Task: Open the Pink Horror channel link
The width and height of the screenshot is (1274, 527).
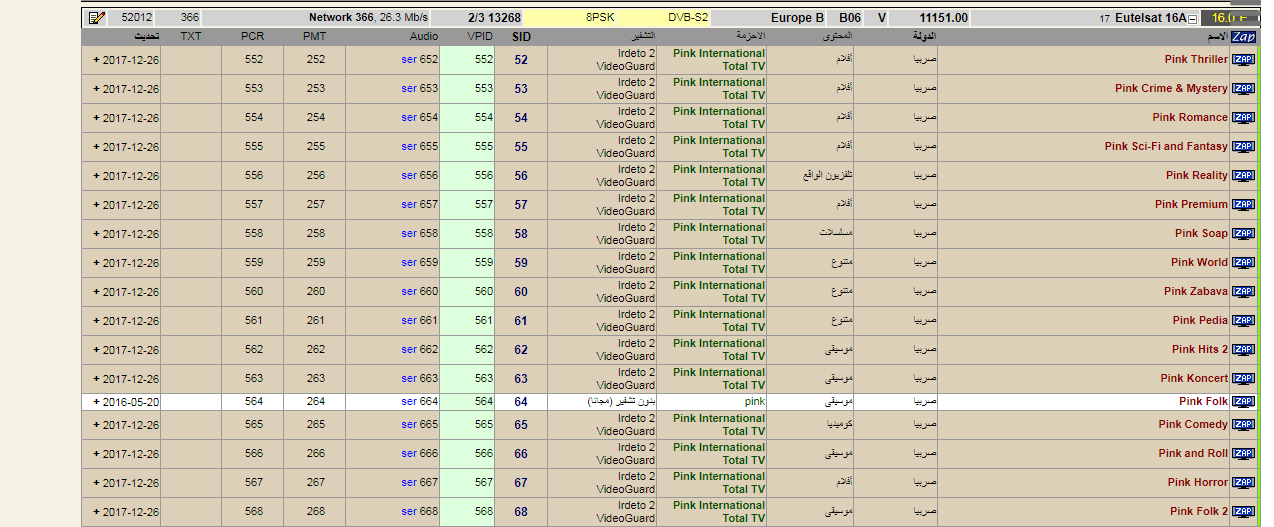Action: coord(1198,483)
